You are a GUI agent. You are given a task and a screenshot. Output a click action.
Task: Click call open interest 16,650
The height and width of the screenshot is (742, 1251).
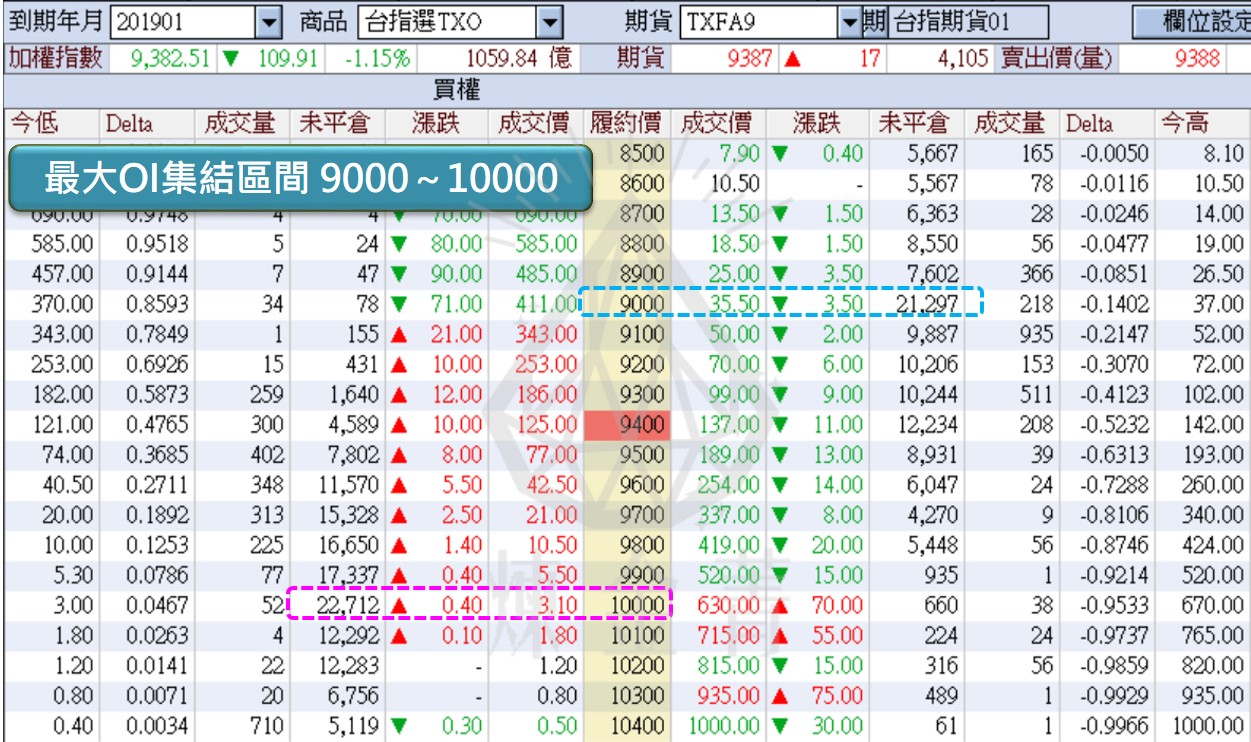point(349,545)
